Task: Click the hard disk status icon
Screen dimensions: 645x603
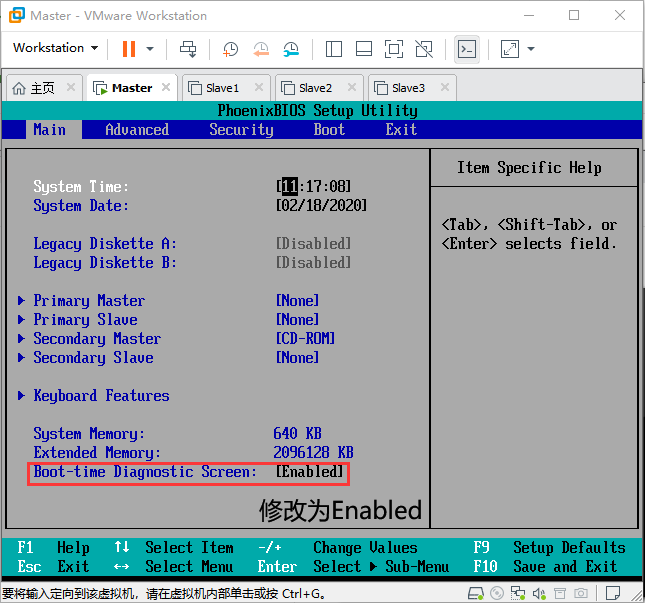Action: tap(476, 593)
